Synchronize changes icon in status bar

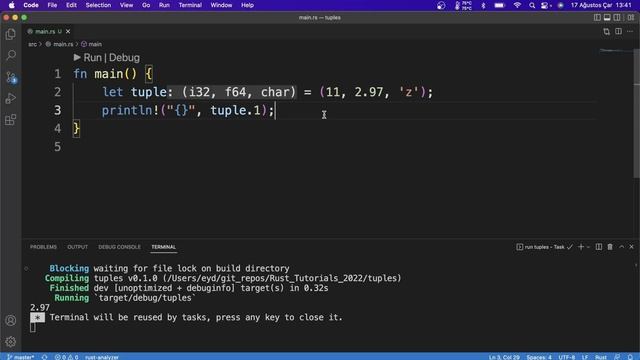coord(44,357)
